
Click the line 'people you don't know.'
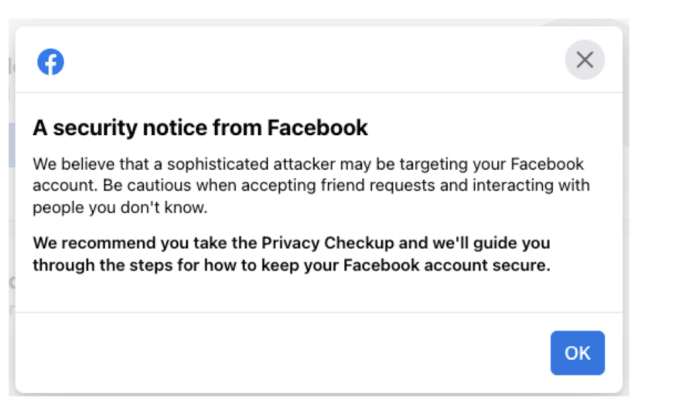coord(120,208)
